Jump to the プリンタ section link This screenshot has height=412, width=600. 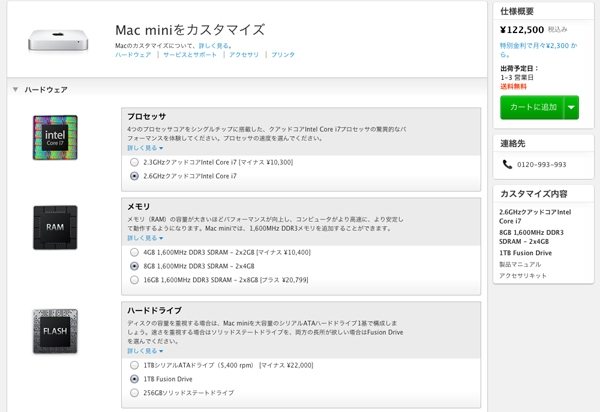[283, 55]
